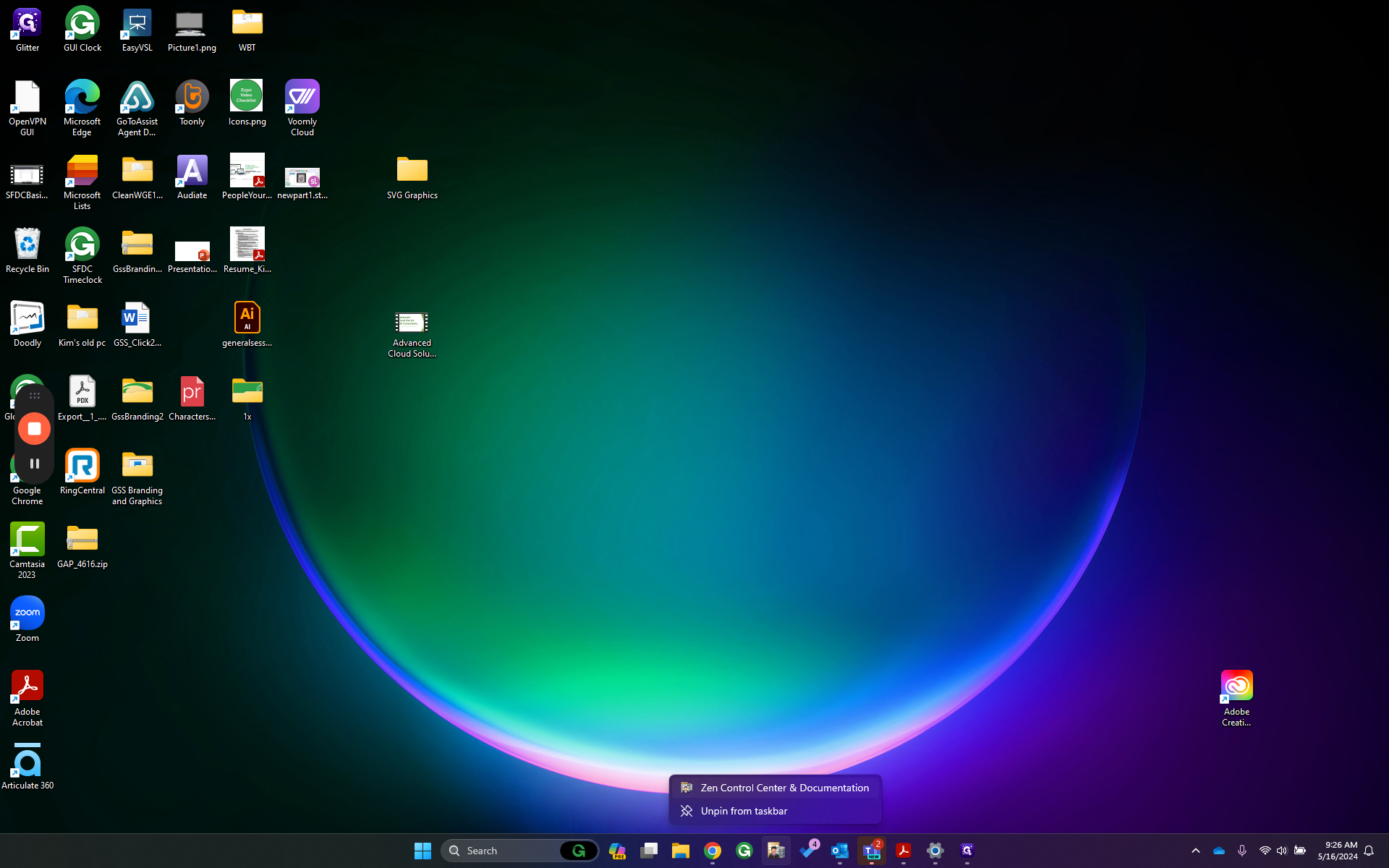Select the EasyVSL desktop shortcut

coord(137,30)
